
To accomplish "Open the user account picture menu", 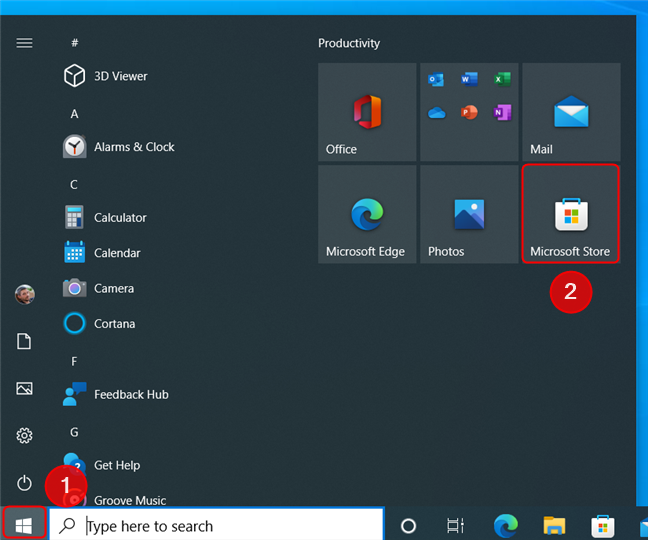I will tap(24, 294).
